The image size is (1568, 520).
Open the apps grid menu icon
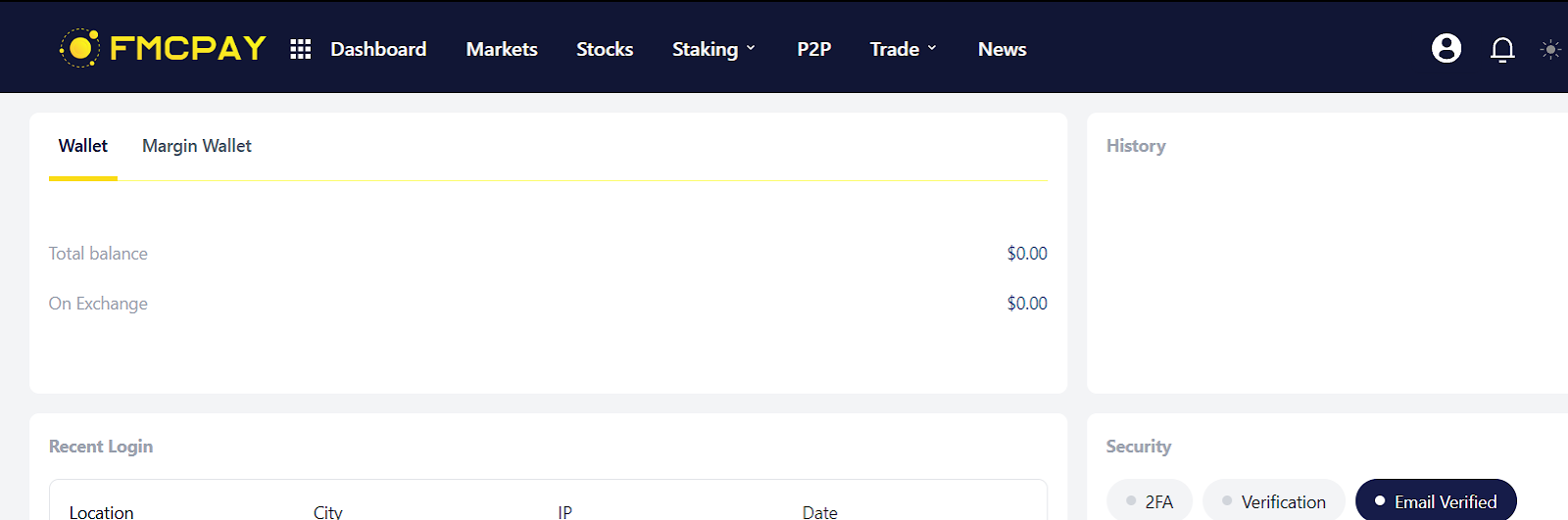point(301,49)
